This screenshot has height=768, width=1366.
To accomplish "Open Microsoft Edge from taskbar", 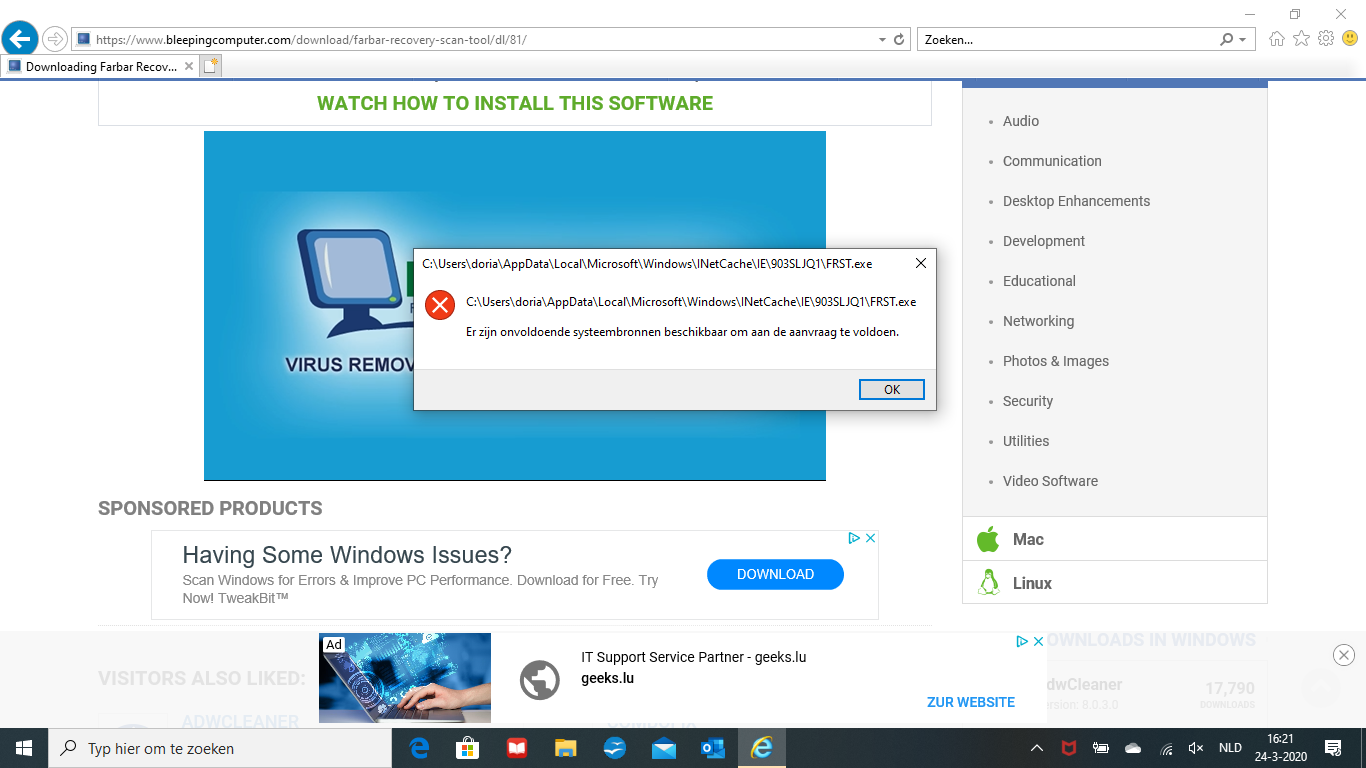I will tap(419, 748).
